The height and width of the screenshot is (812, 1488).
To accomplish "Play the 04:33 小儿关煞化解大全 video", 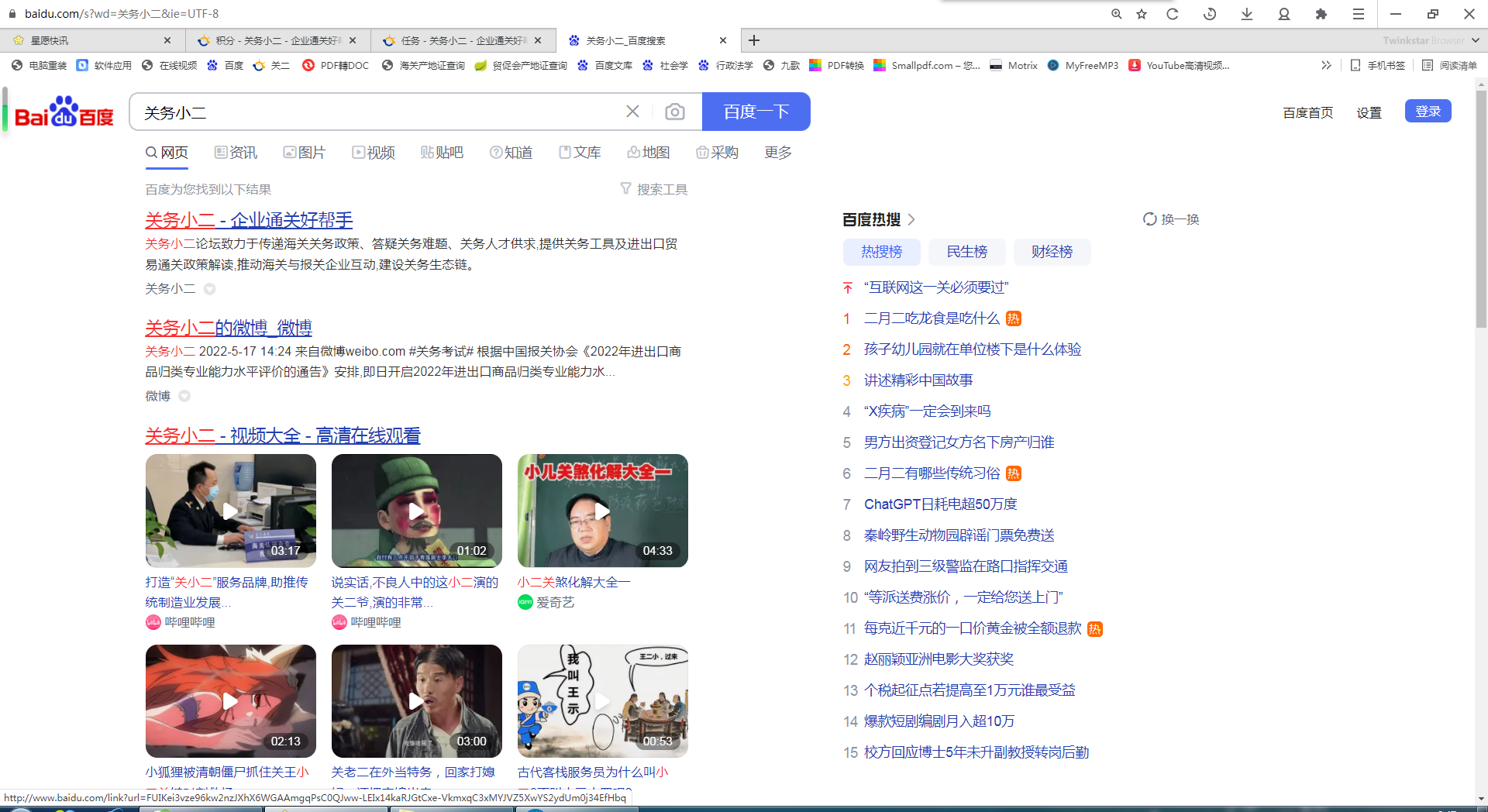I will click(x=603, y=511).
